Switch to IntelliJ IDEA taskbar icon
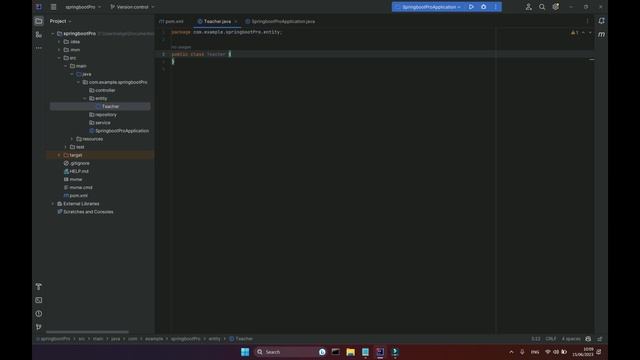The image size is (640, 360). (x=380, y=352)
